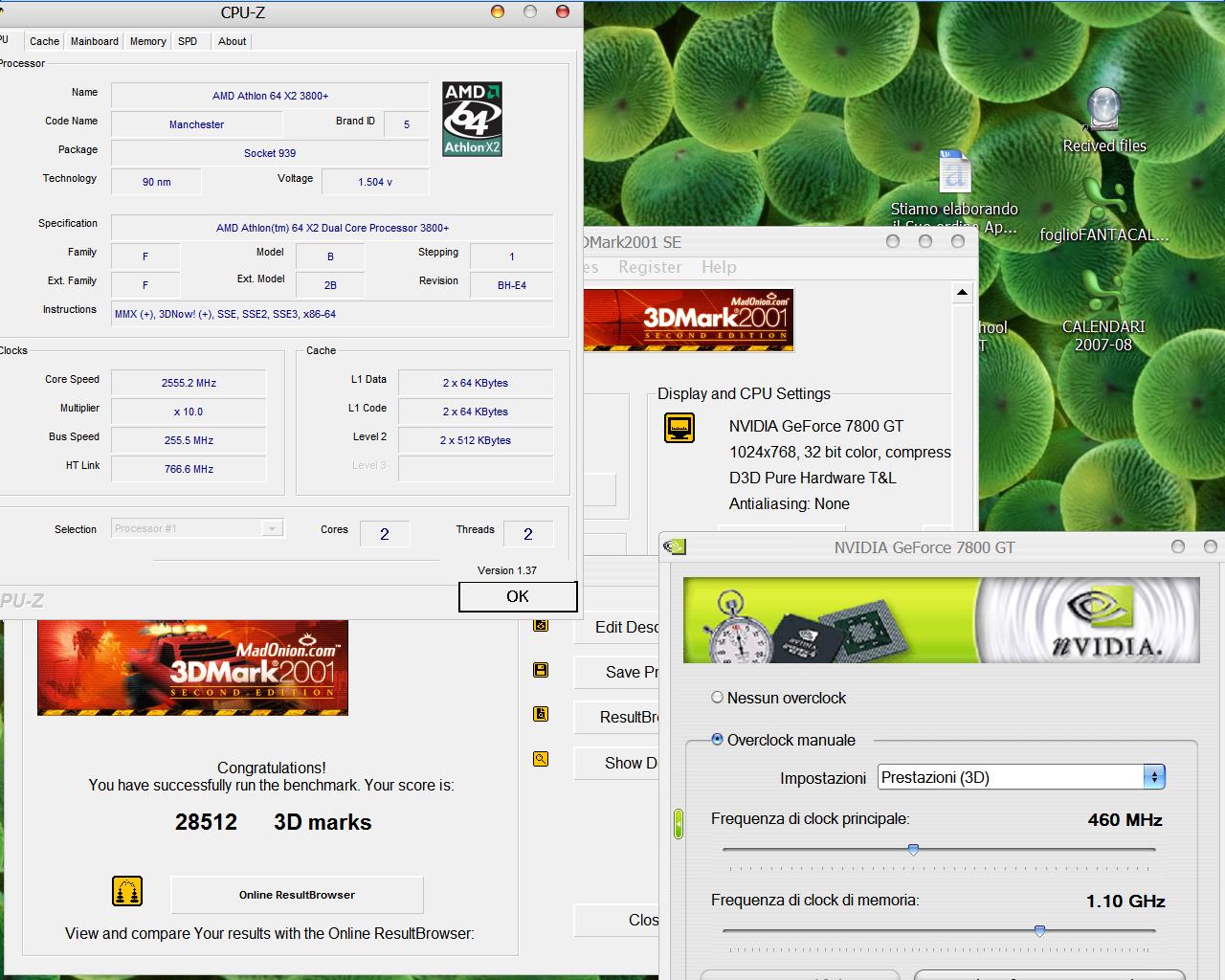Click the NVIDIA GeForce 7800 GT display setting text
The image size is (1225, 980).
(816, 426)
